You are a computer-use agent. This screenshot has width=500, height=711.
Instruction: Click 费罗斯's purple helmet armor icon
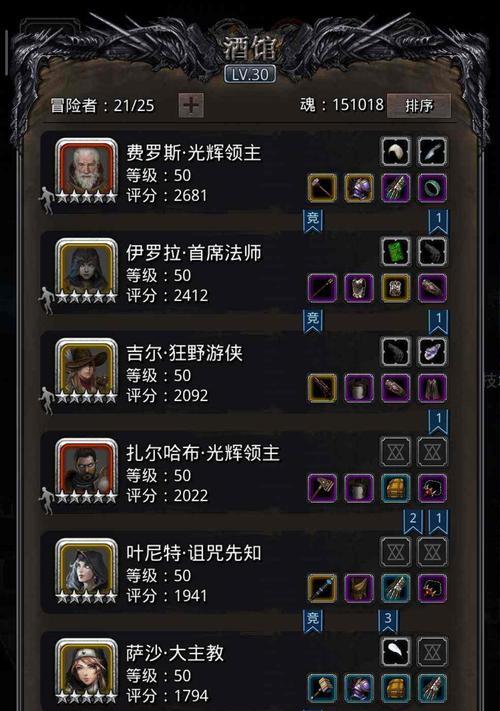click(x=359, y=187)
